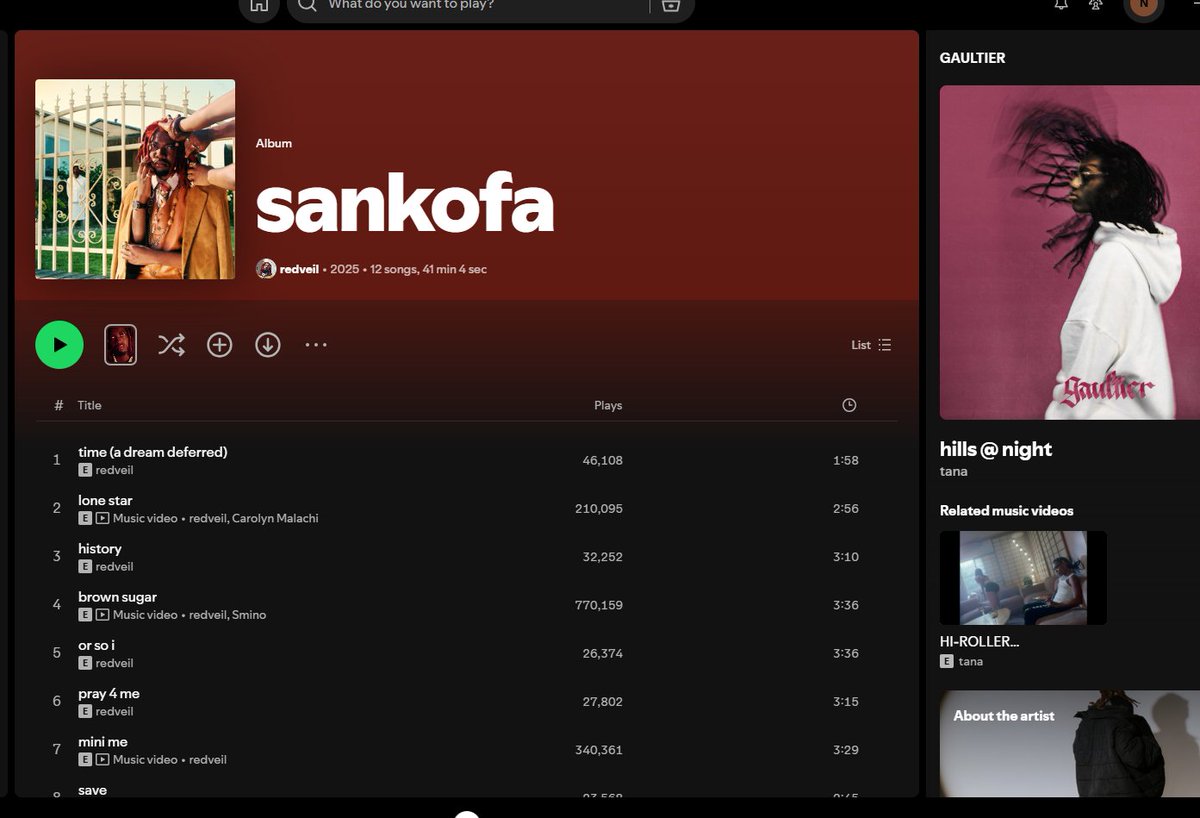Click the redveil artist avatar in header

point(266,269)
